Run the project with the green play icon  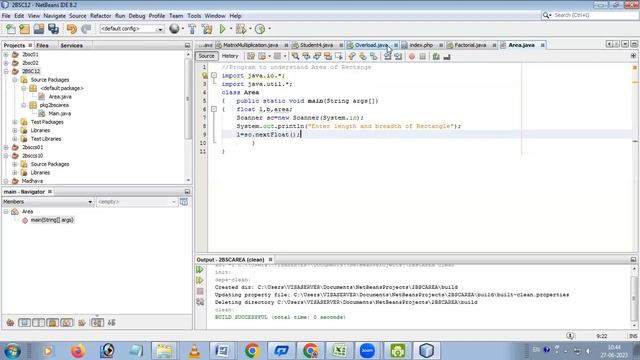click(222, 29)
